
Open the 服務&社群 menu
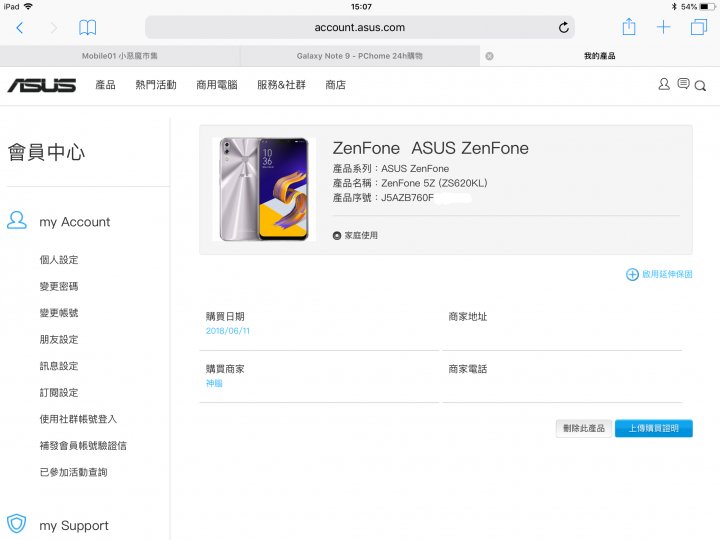281,85
